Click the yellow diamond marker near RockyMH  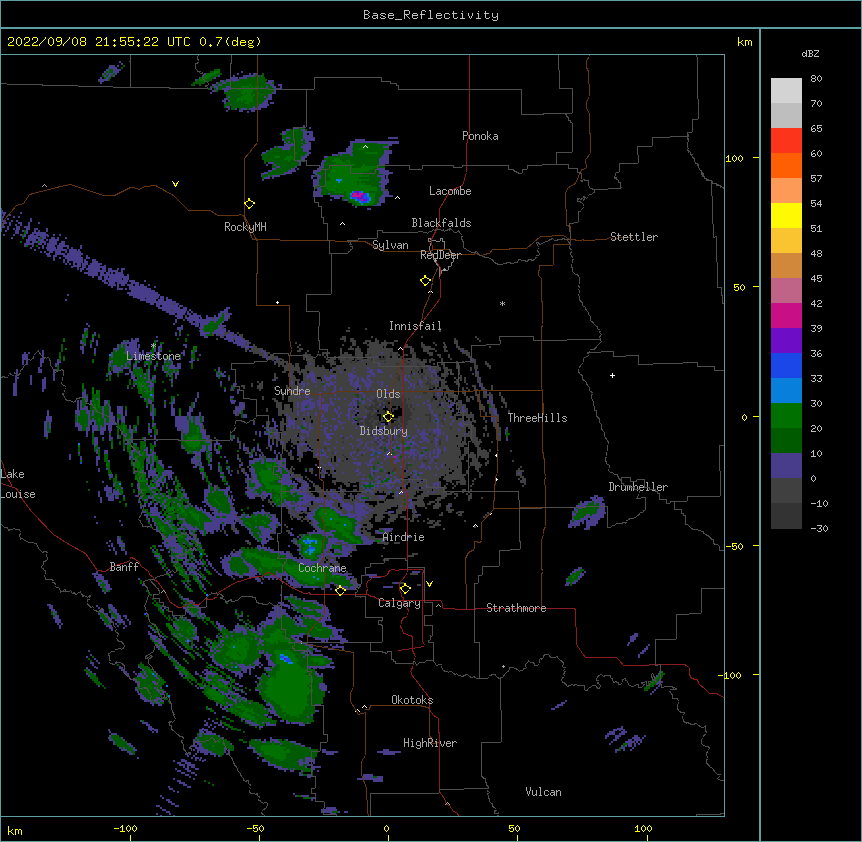(x=250, y=204)
